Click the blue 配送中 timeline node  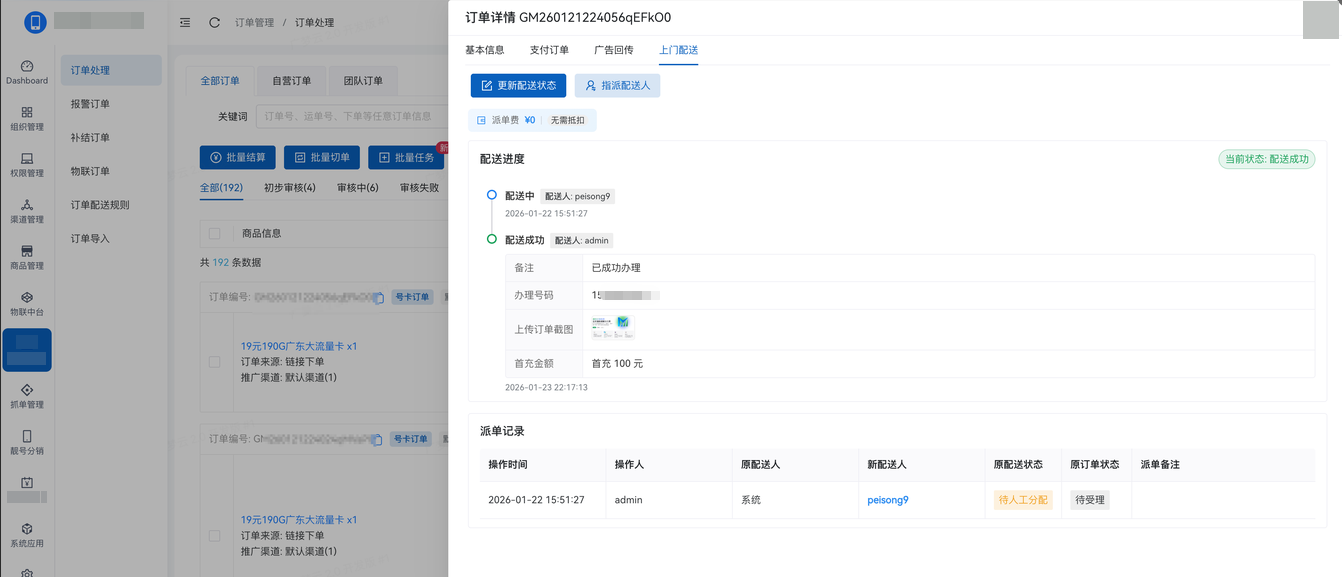click(x=492, y=195)
